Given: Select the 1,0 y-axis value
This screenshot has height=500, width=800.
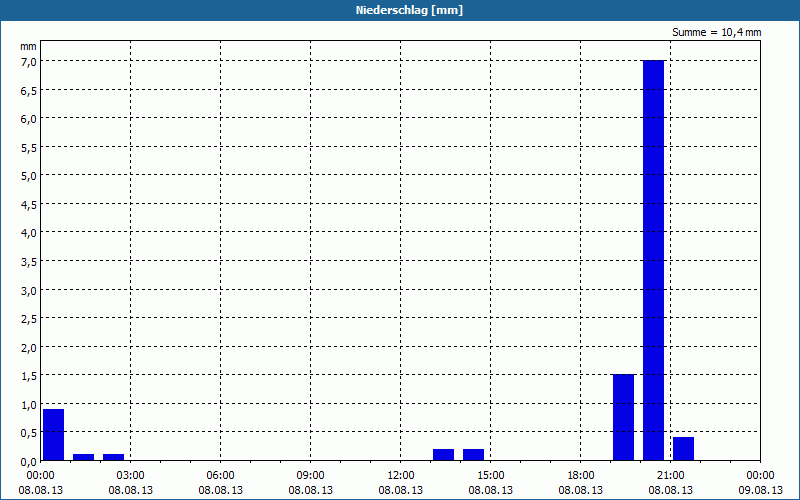Looking at the screenshot, I should click(28, 405).
